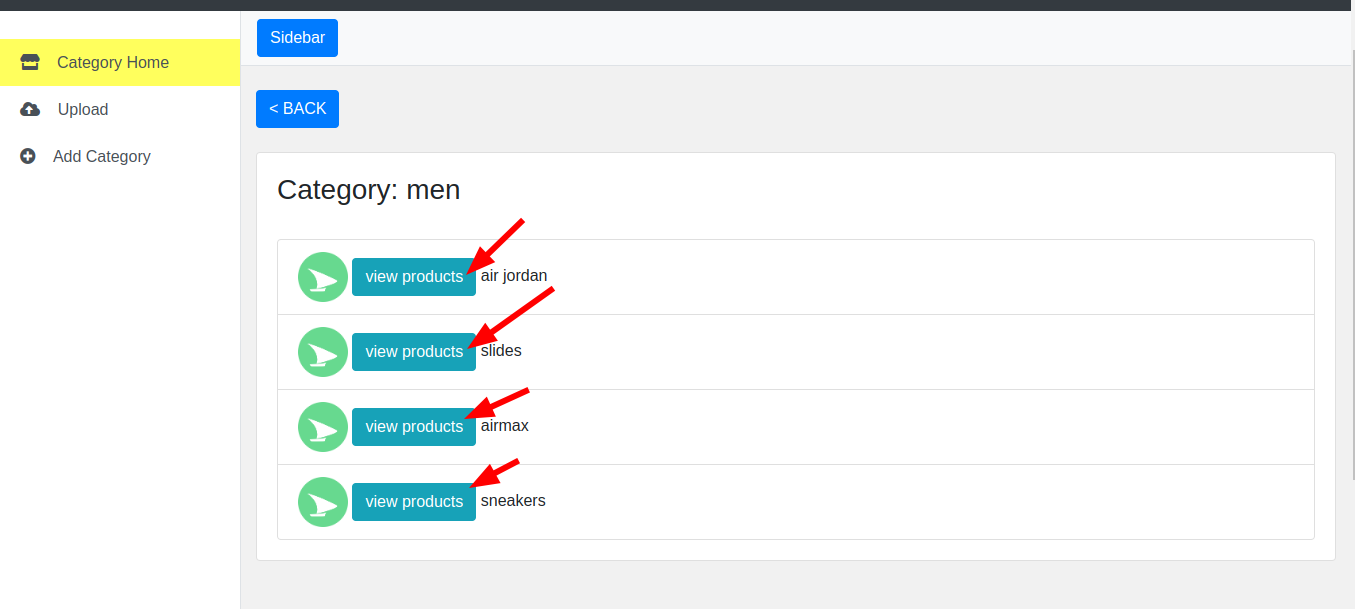Click the green circle icon beside sneakers
1355x609 pixels.
coord(322,501)
